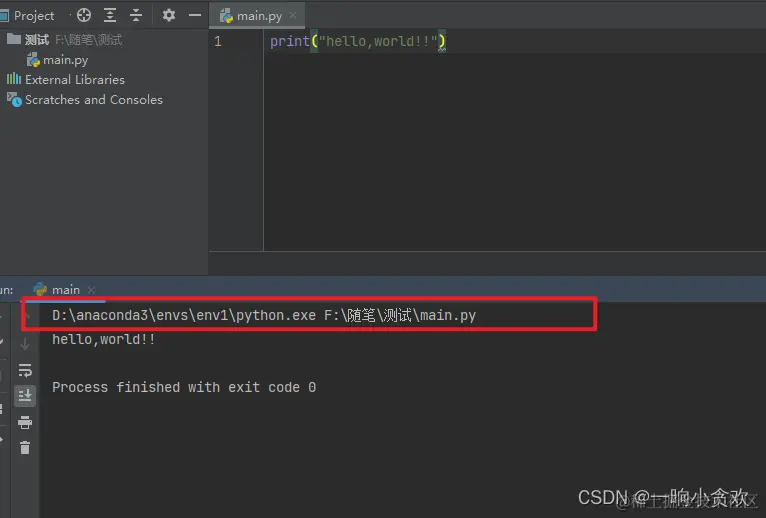Toggle scroll to end in console
Viewport: 766px width, 518px height.
pos(25,396)
